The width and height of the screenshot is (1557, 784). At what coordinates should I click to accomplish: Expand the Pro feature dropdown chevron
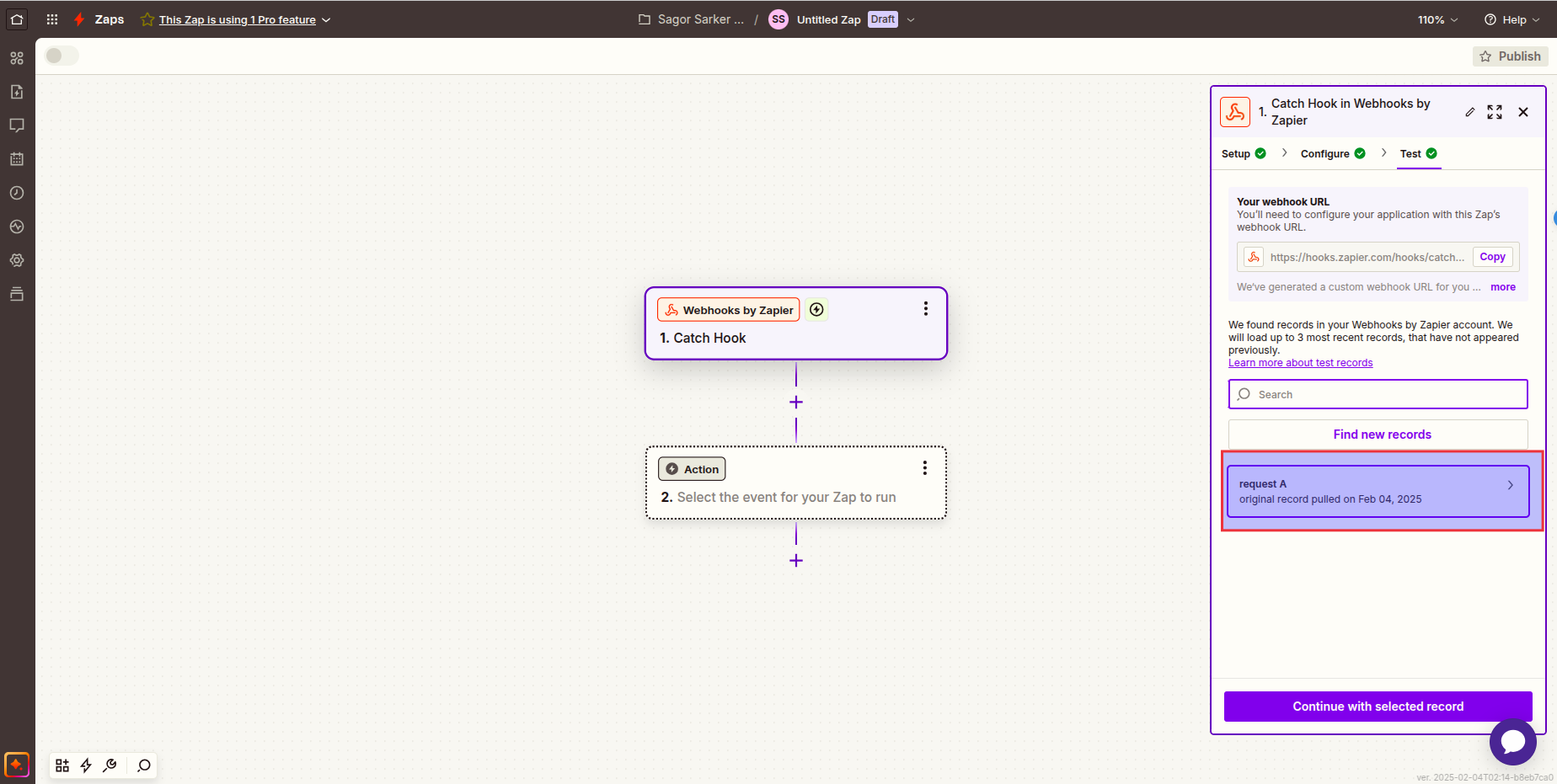[326, 19]
